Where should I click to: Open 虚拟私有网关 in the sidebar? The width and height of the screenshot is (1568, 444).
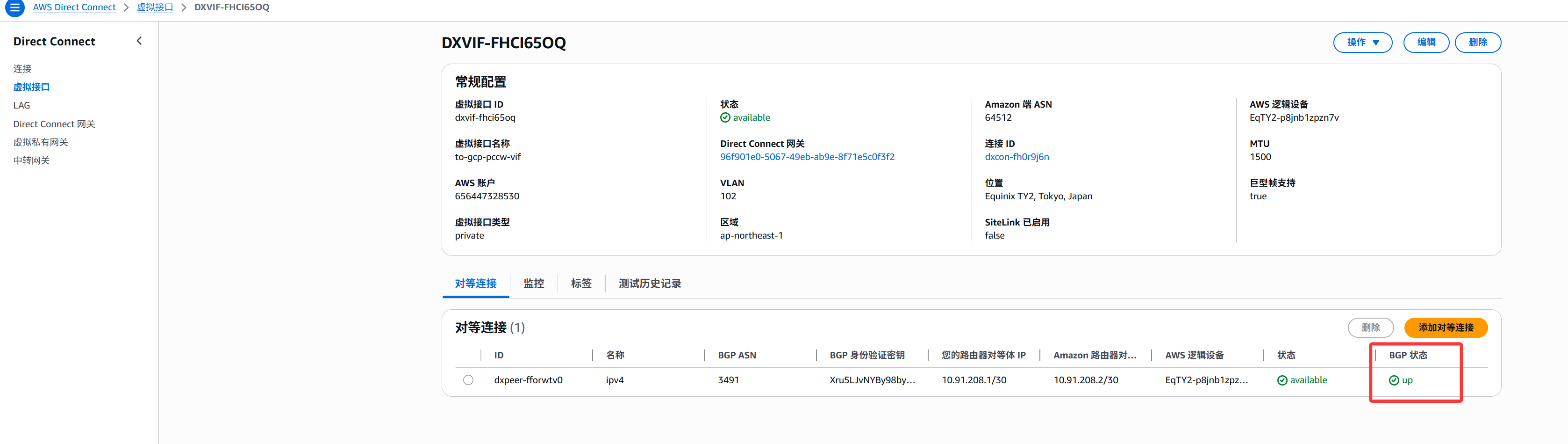41,142
